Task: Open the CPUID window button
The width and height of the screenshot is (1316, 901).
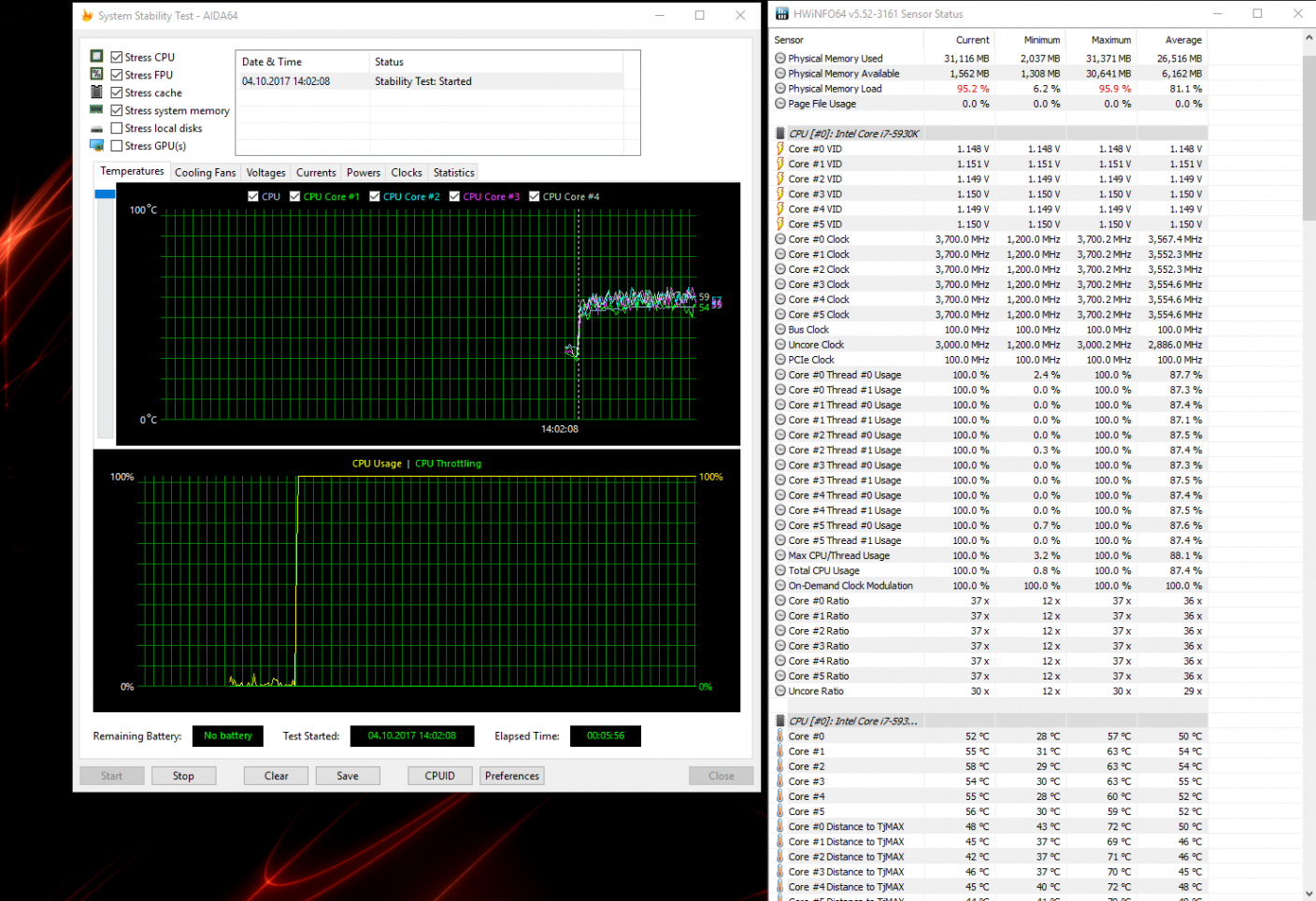Action: click(440, 776)
